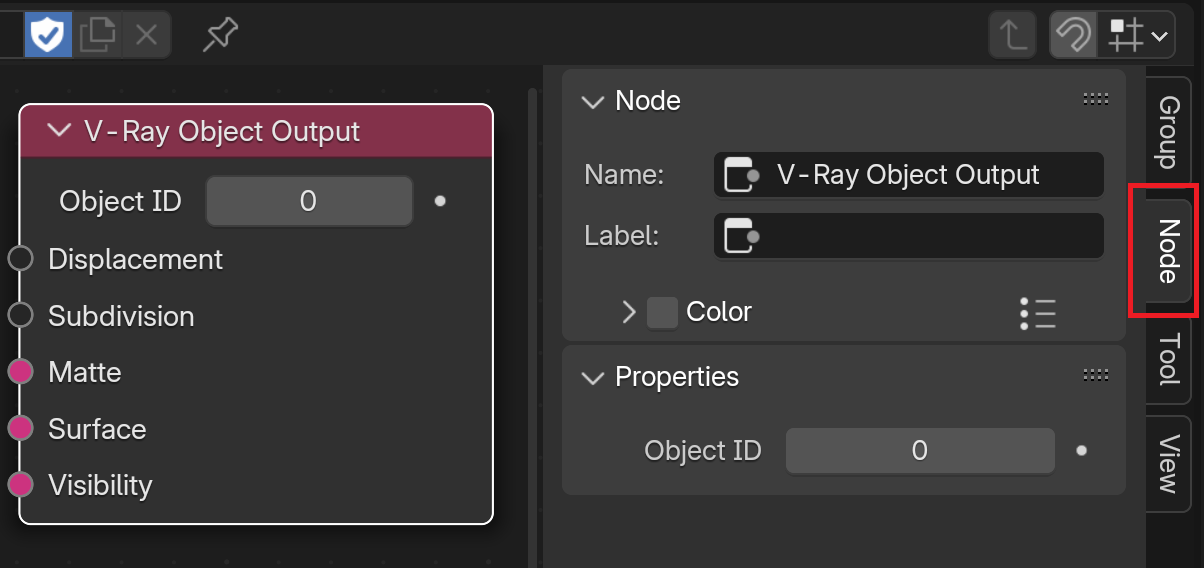
Task: Click the Subdivision input socket
Action: (21, 316)
